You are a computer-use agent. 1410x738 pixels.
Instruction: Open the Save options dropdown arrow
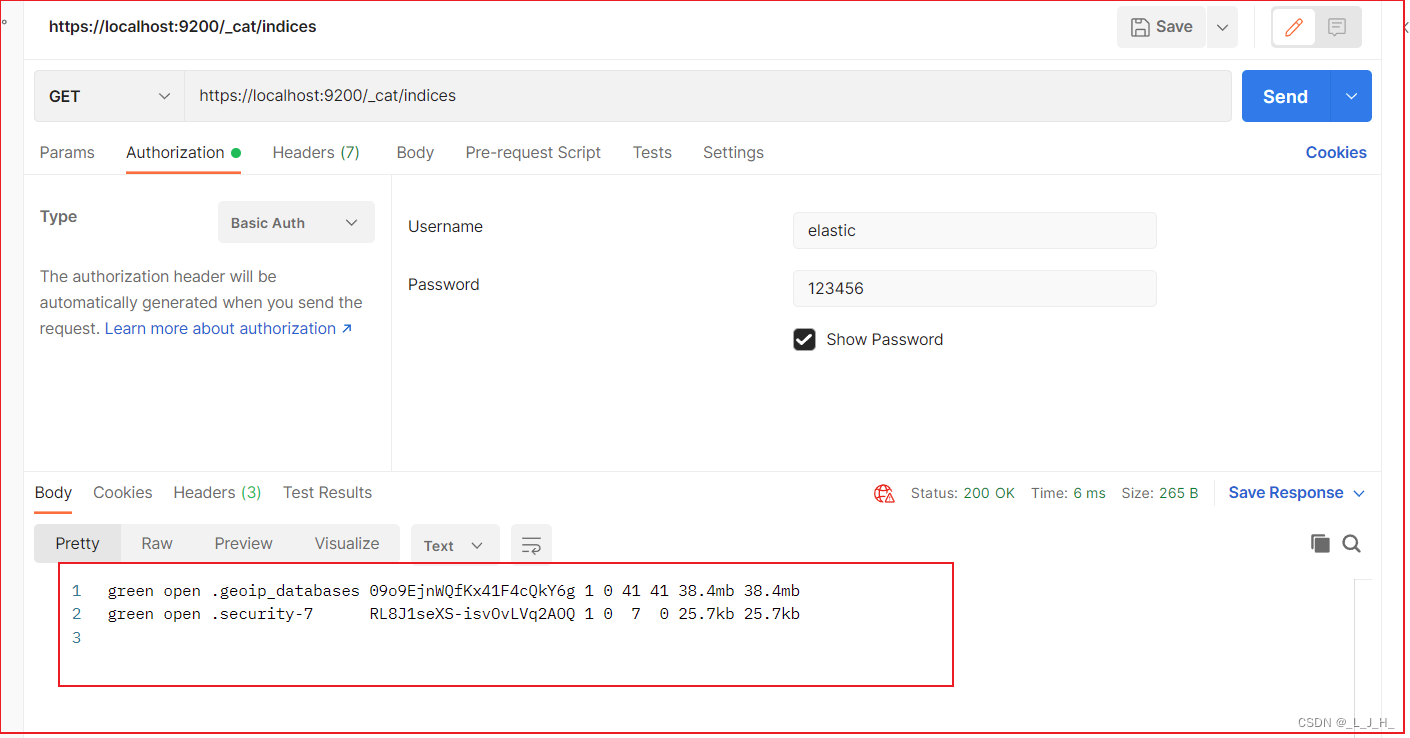(x=1222, y=27)
